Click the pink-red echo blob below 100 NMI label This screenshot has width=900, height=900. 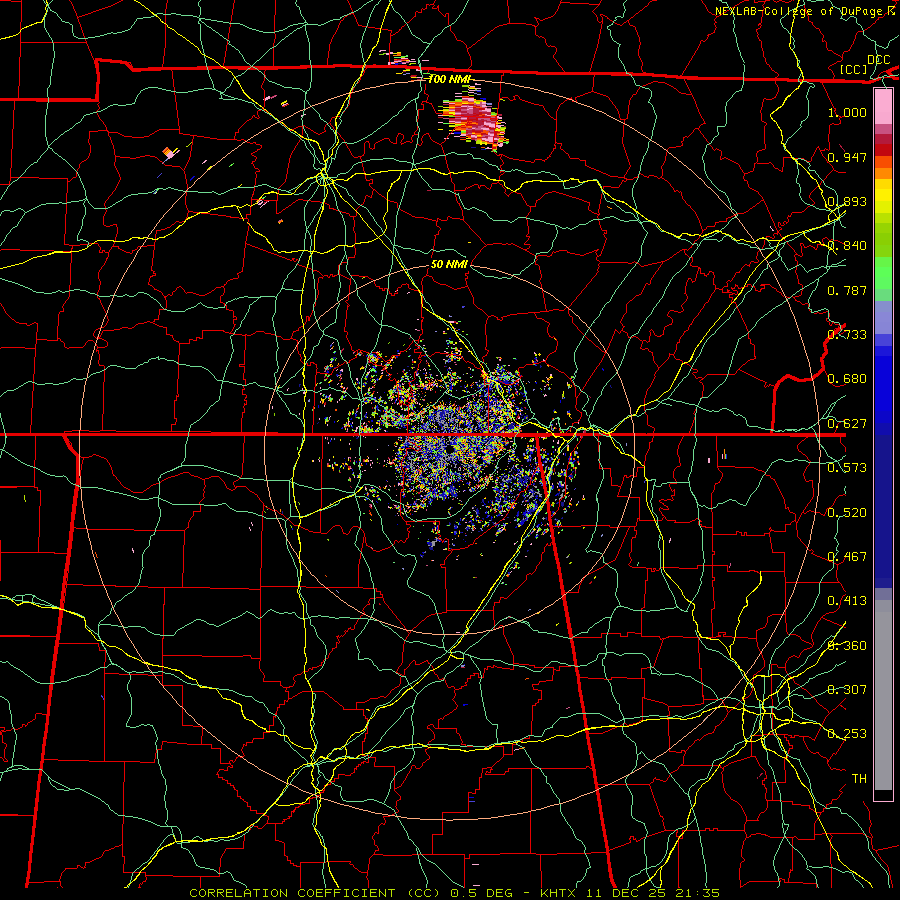tap(474, 122)
